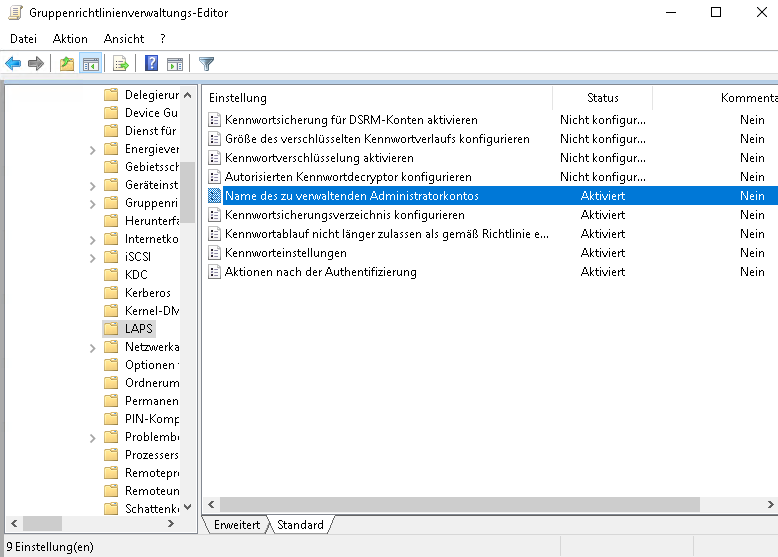This screenshot has height=557, width=778.
Task: Click the filter funnel icon
Action: 206,64
